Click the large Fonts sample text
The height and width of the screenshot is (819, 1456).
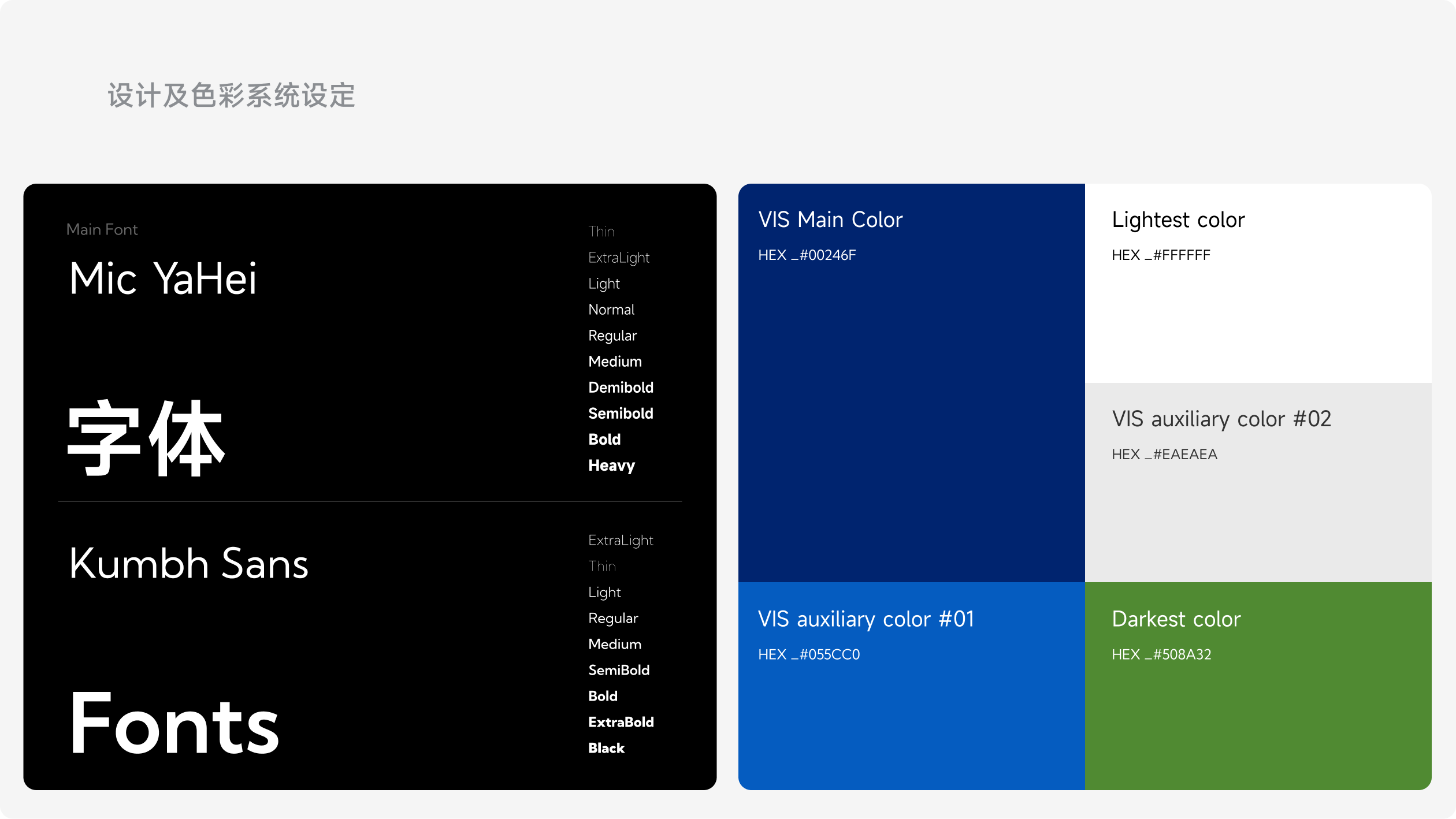174,723
